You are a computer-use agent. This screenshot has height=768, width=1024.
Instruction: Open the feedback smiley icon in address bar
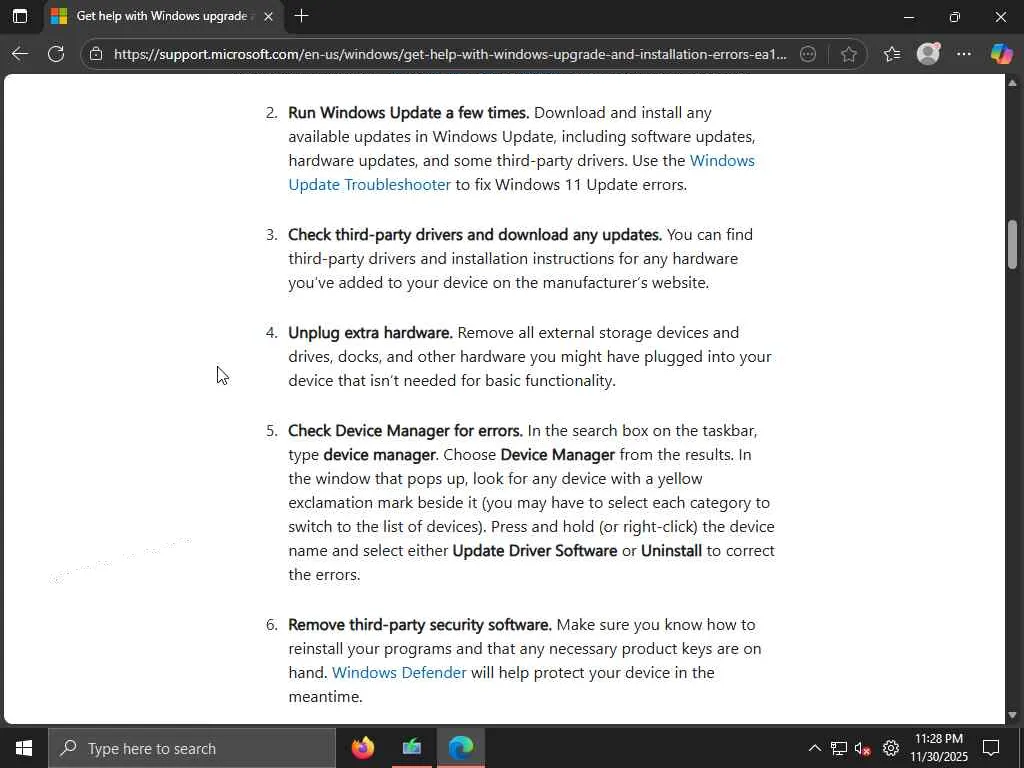[808, 54]
